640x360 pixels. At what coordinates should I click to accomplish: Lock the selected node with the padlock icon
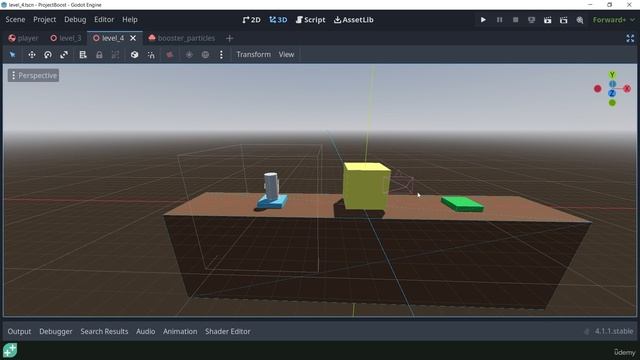pos(99,55)
